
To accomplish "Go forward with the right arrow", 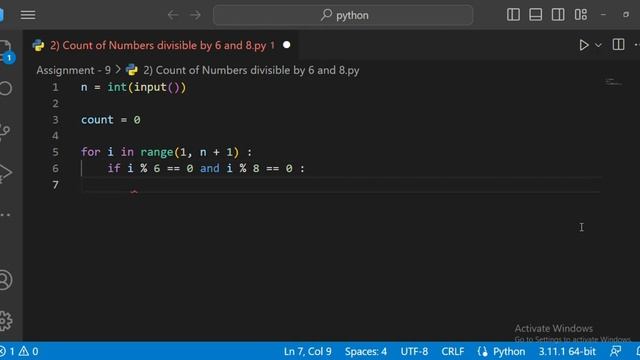I will (196, 15).
